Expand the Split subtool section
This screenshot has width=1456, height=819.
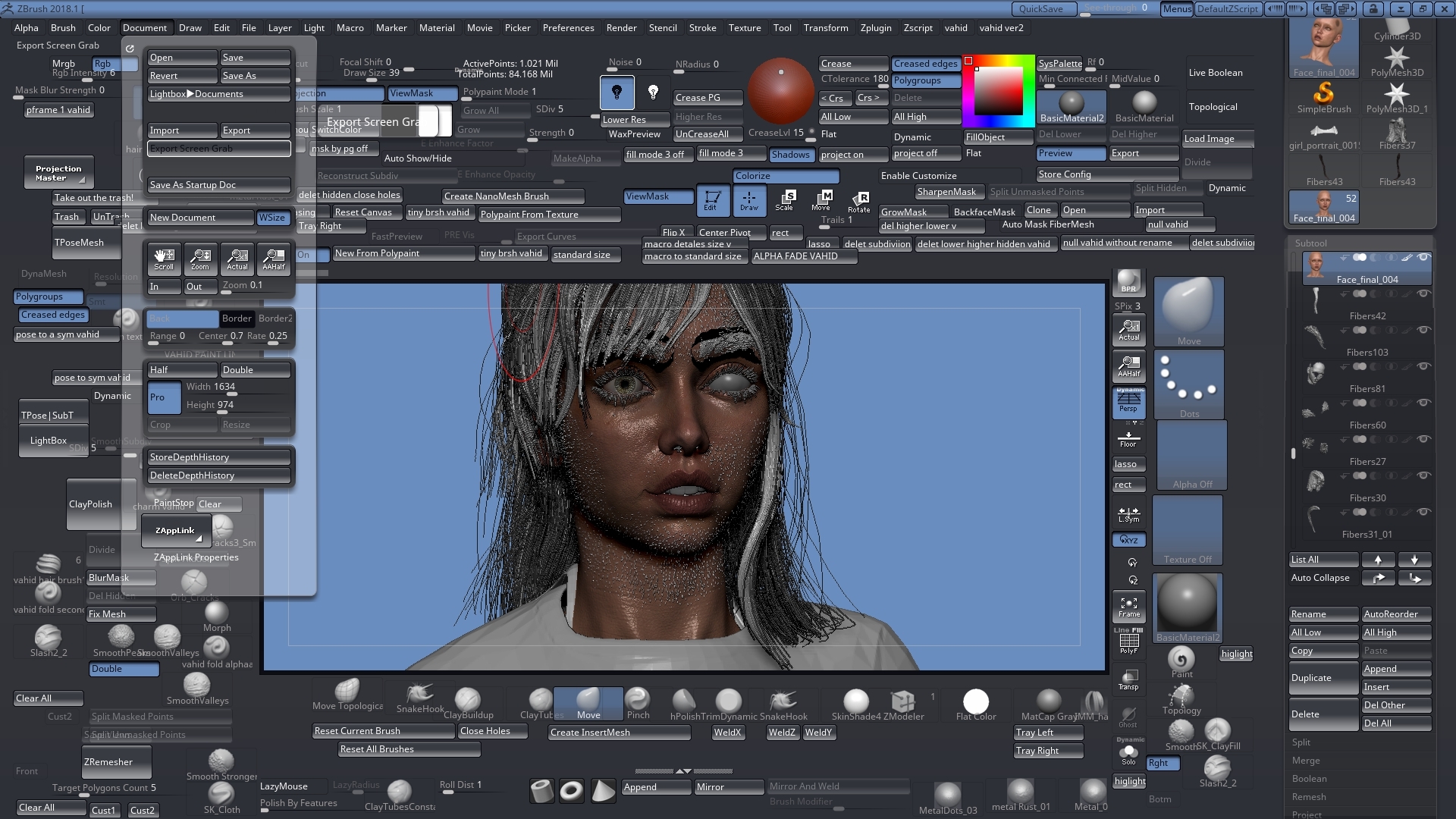pos(1301,742)
